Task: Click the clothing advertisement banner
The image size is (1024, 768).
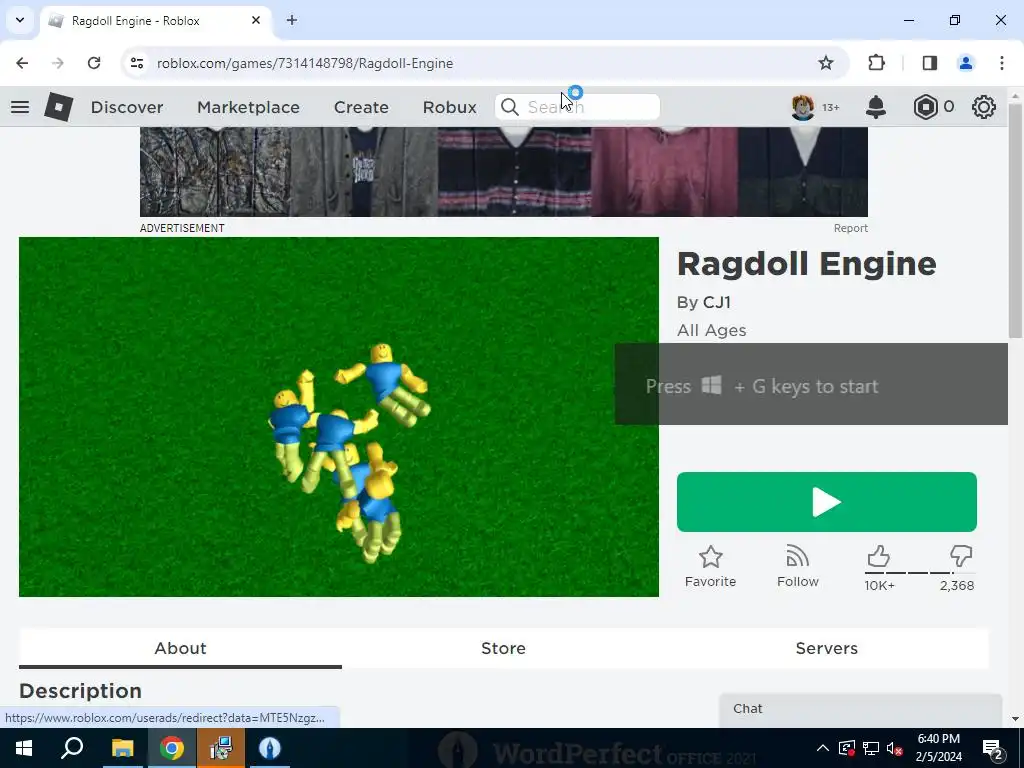Action: (x=504, y=172)
